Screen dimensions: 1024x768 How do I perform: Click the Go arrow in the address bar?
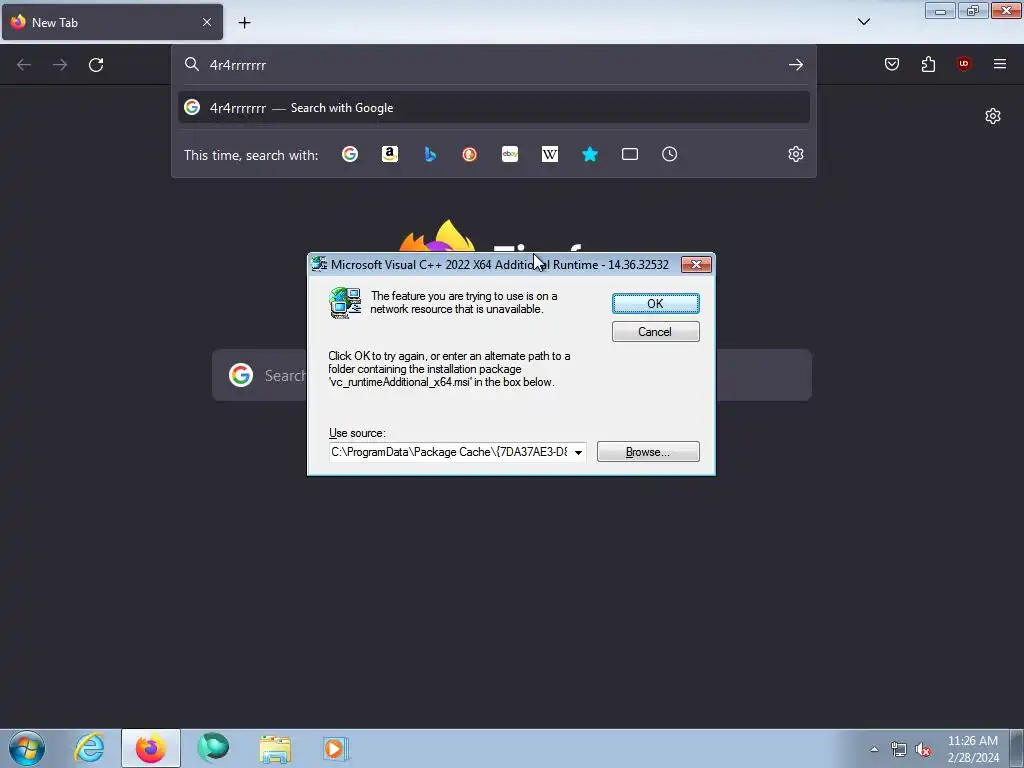click(x=795, y=65)
